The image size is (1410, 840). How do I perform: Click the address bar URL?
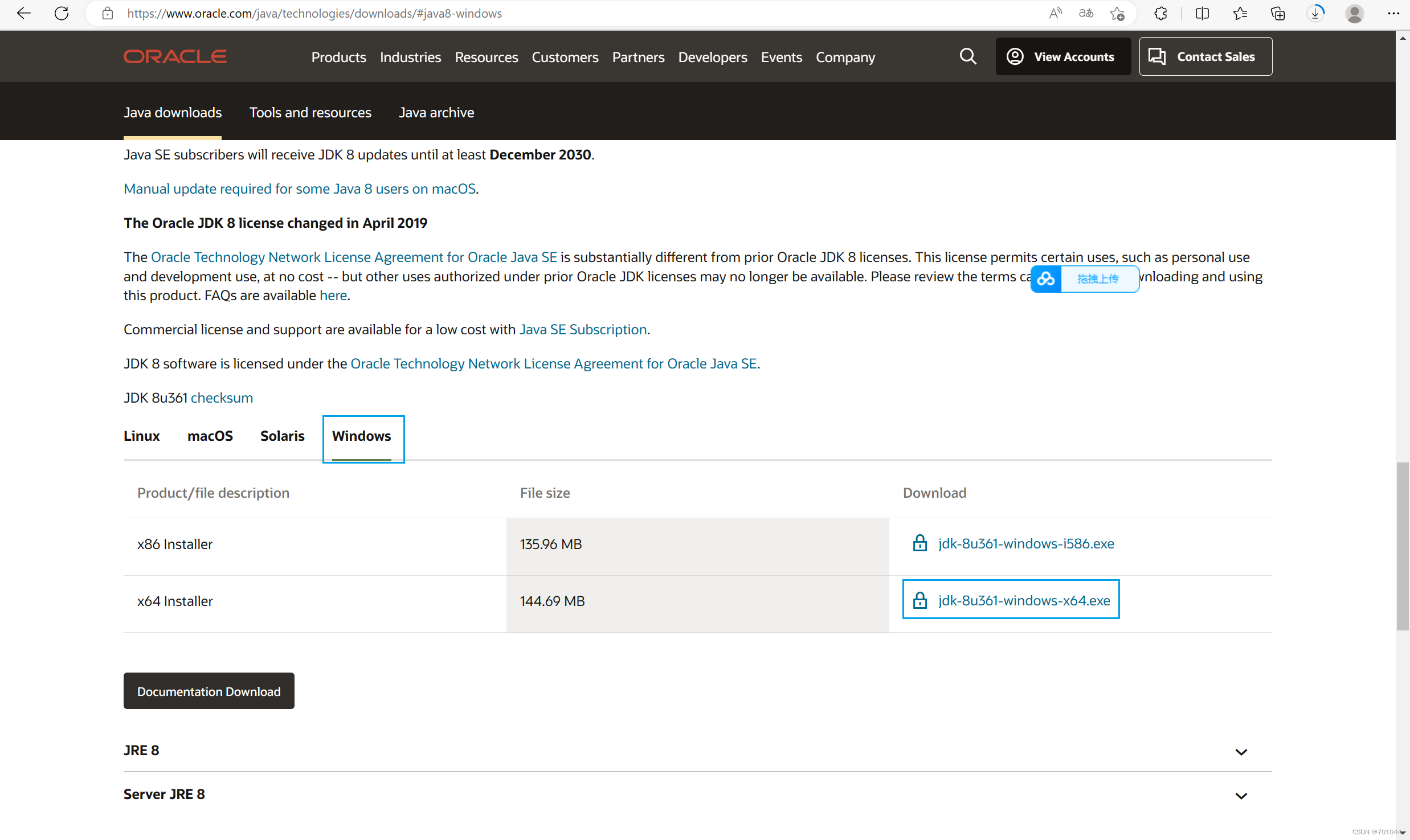tap(314, 13)
